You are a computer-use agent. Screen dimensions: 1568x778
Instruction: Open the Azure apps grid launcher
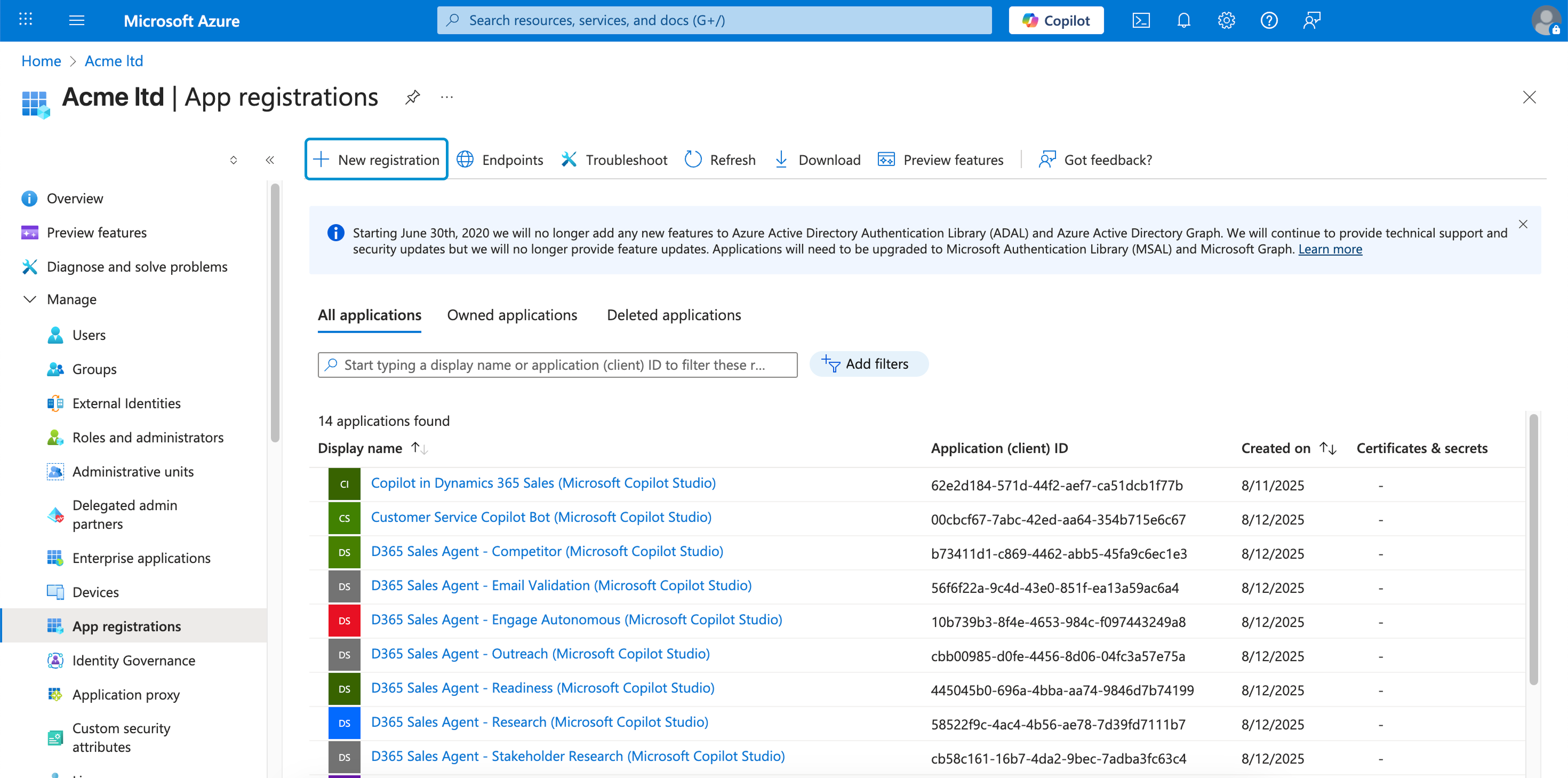pos(26,20)
